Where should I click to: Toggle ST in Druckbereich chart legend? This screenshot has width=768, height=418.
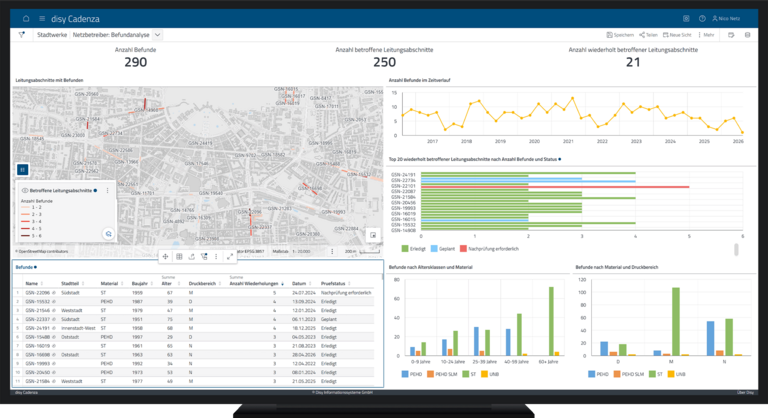point(656,374)
